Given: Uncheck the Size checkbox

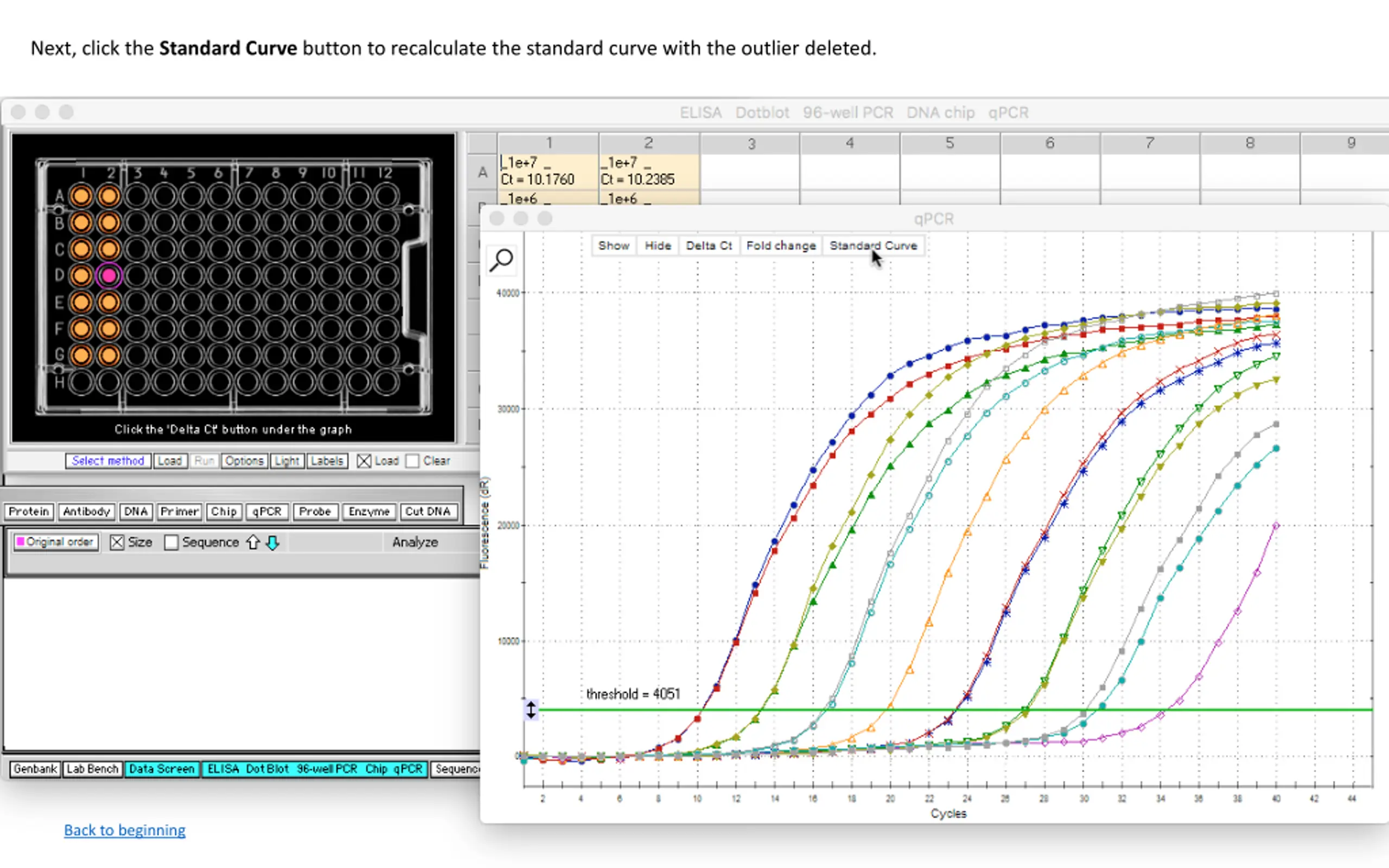Looking at the screenshot, I should (117, 542).
